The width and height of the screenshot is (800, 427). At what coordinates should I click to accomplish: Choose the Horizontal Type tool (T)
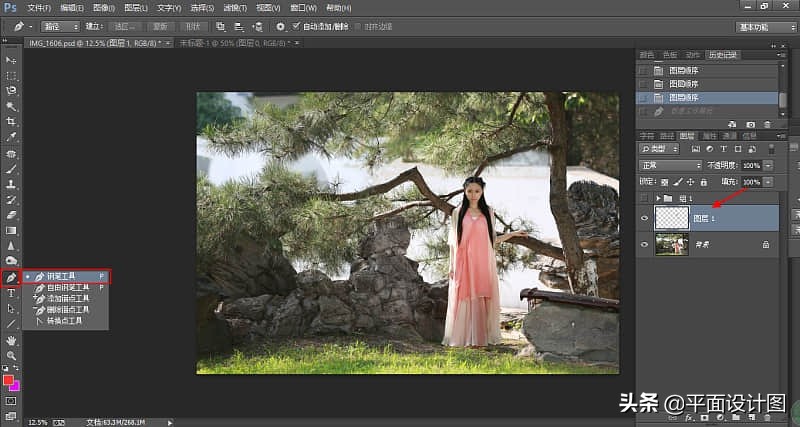tap(12, 293)
